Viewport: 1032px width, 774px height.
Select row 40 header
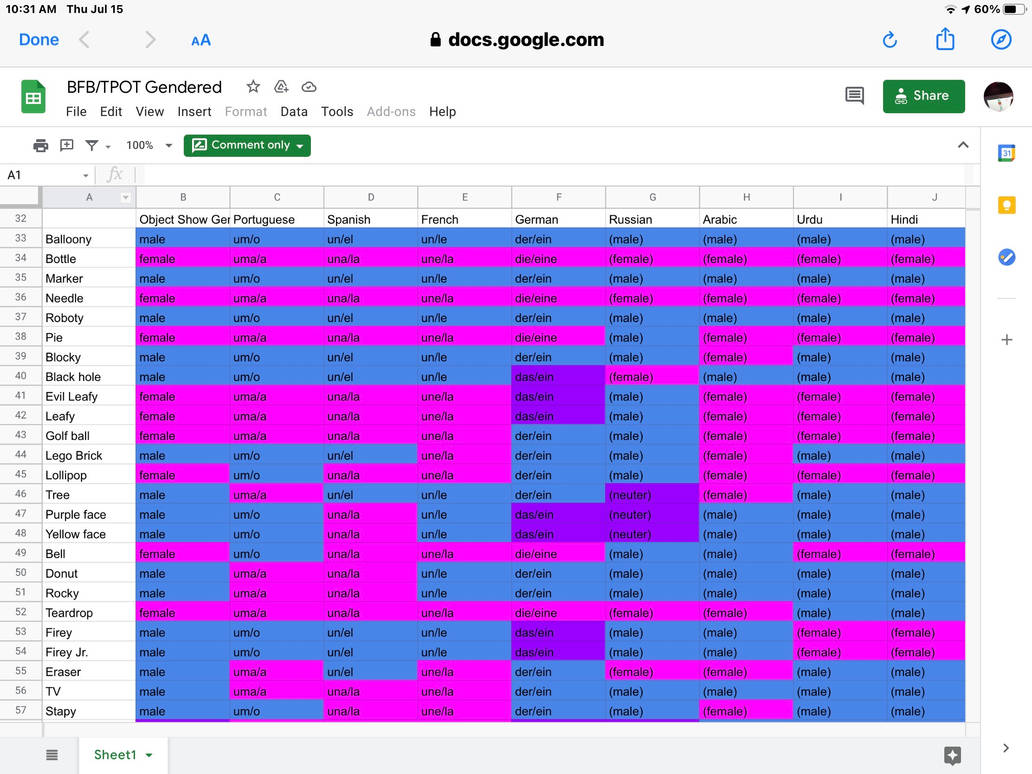pos(21,376)
